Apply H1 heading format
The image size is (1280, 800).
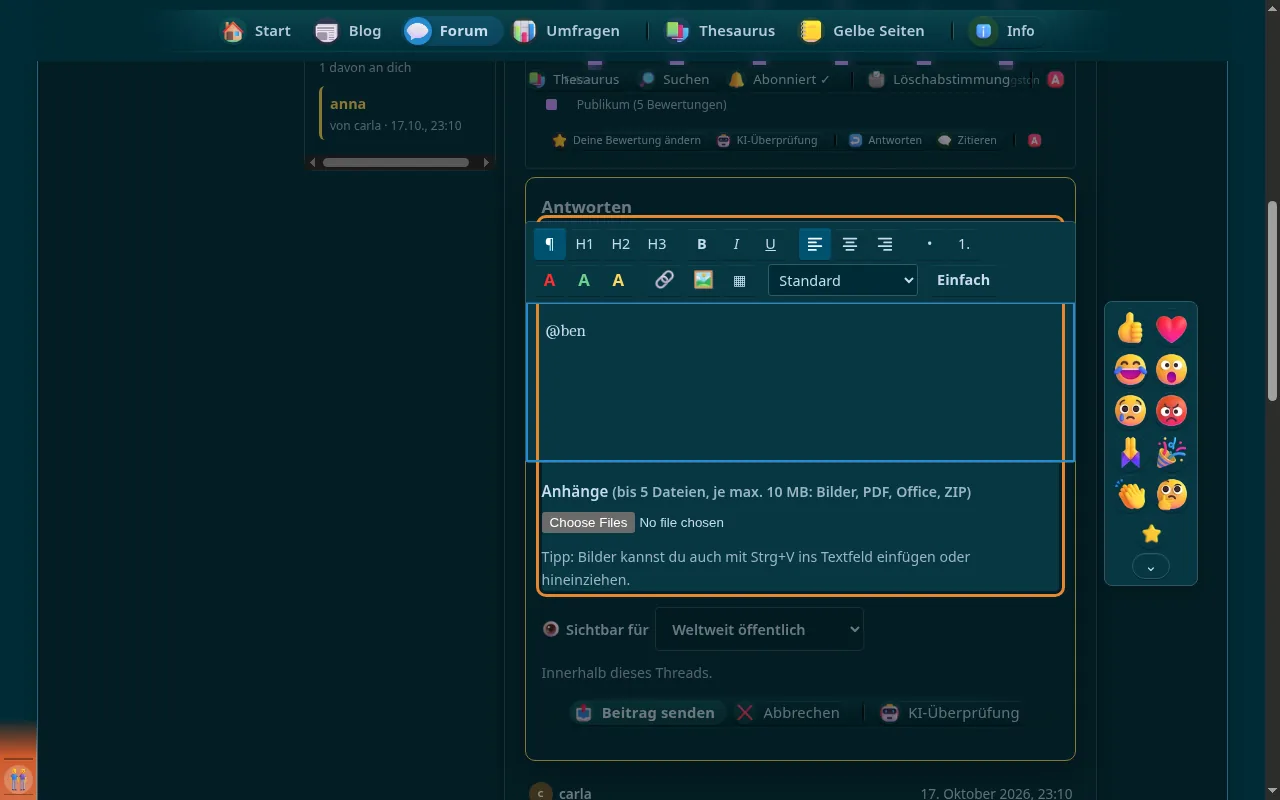[585, 244]
